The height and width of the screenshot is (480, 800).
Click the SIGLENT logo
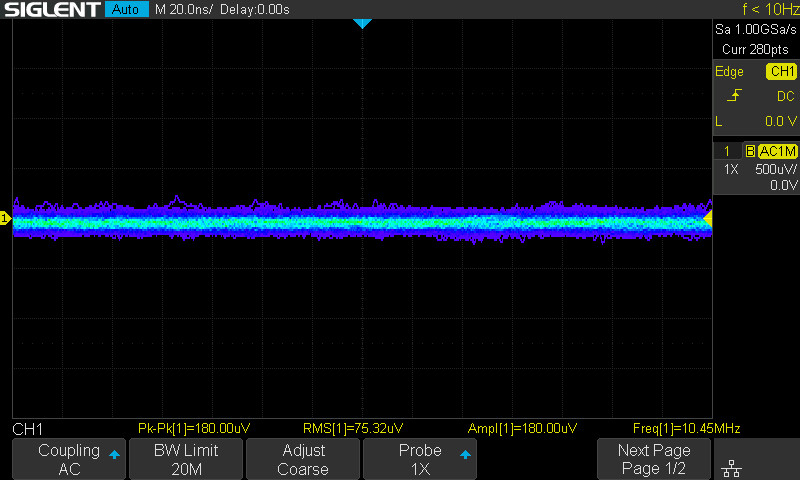click(50, 10)
